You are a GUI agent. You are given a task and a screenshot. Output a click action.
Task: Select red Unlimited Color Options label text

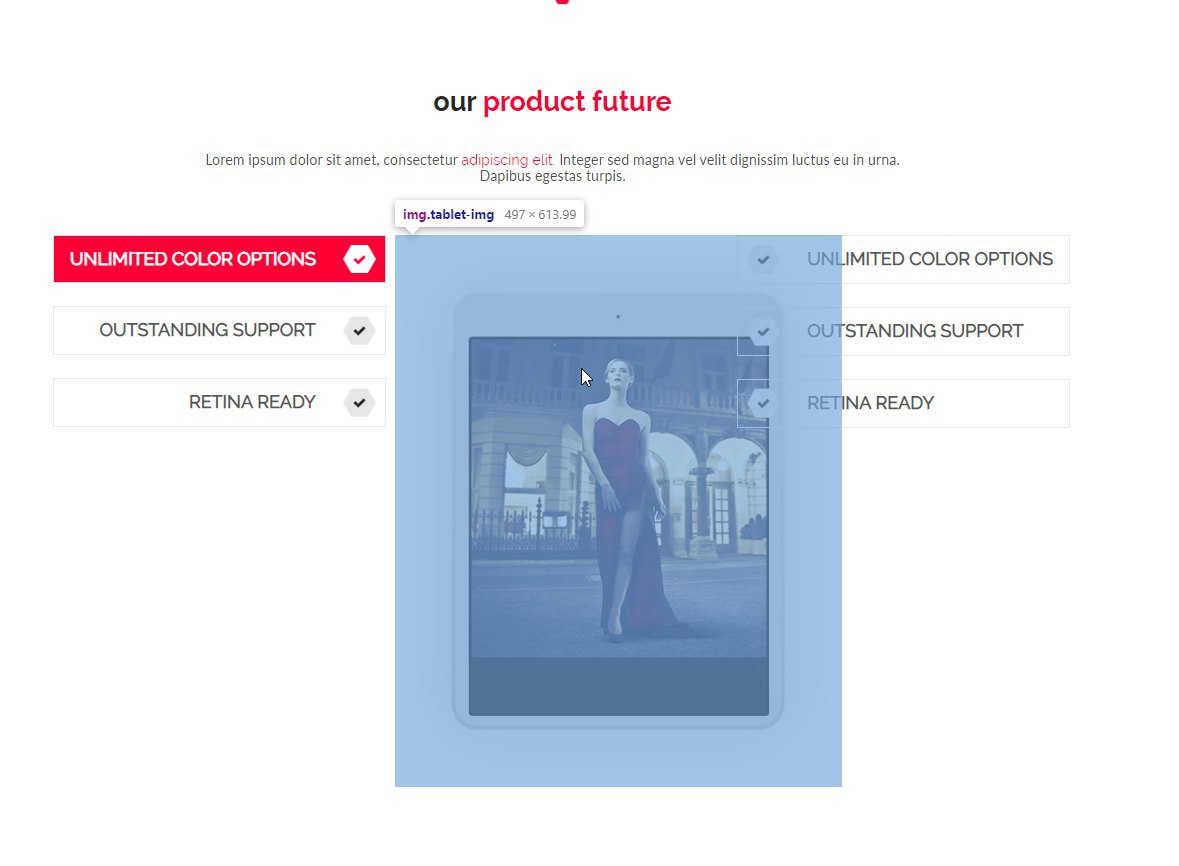point(192,259)
